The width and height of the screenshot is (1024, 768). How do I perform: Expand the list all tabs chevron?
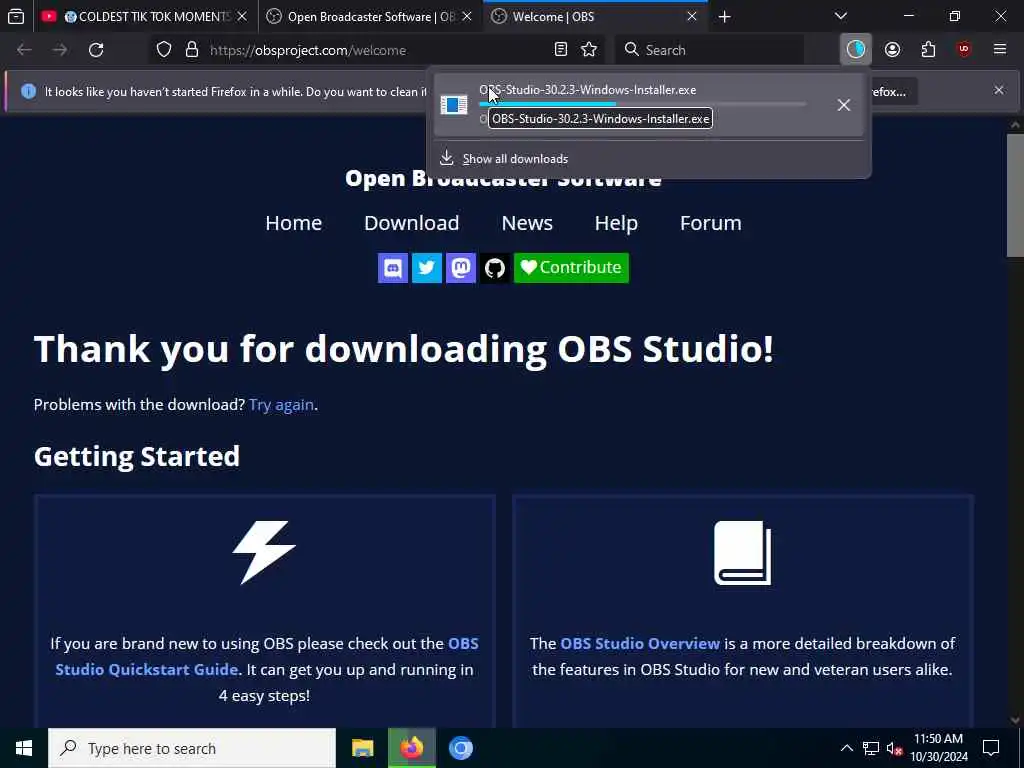pyautogui.click(x=841, y=16)
